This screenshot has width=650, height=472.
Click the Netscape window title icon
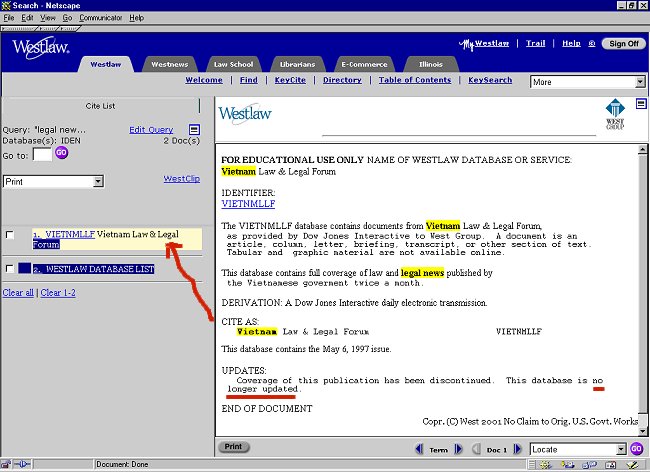(6, 5)
